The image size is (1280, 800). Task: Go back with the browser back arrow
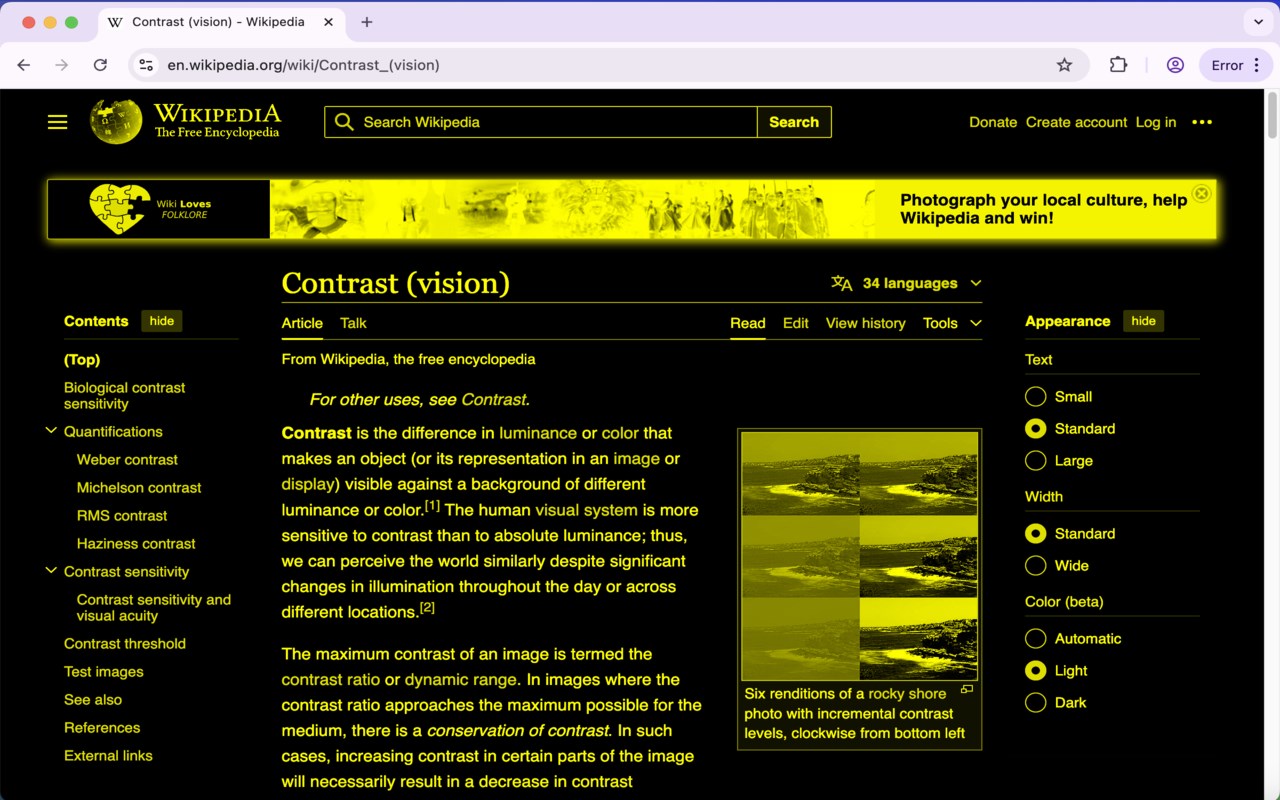point(24,65)
